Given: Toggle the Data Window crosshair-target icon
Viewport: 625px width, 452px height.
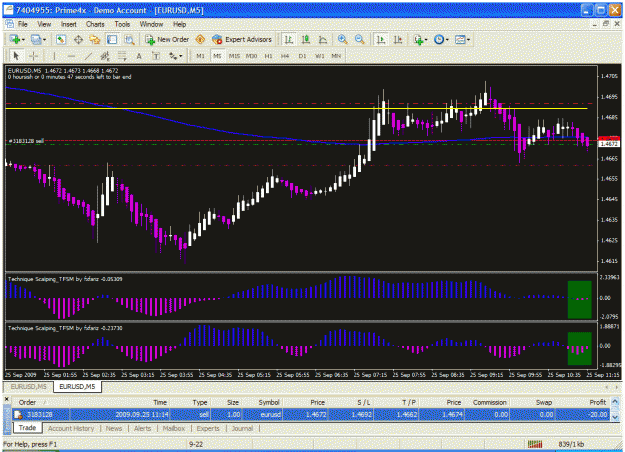Looking at the screenshot, I should coord(78,39).
